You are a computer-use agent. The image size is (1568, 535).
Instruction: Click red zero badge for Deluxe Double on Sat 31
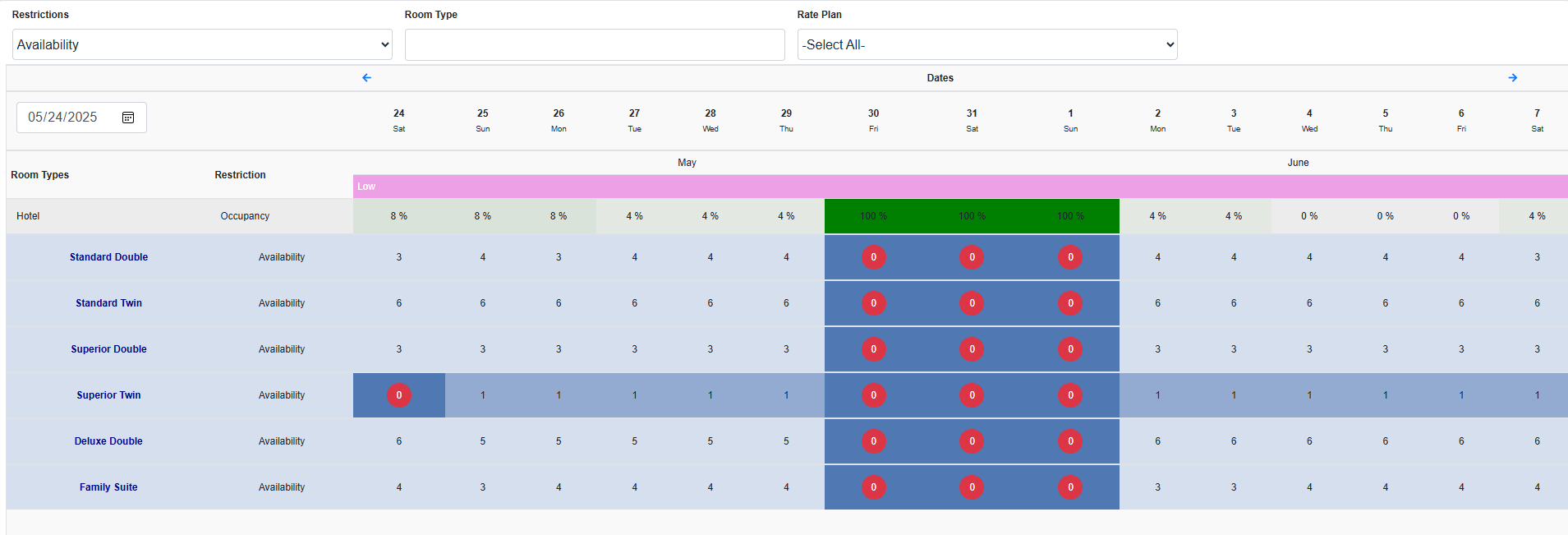coord(972,441)
